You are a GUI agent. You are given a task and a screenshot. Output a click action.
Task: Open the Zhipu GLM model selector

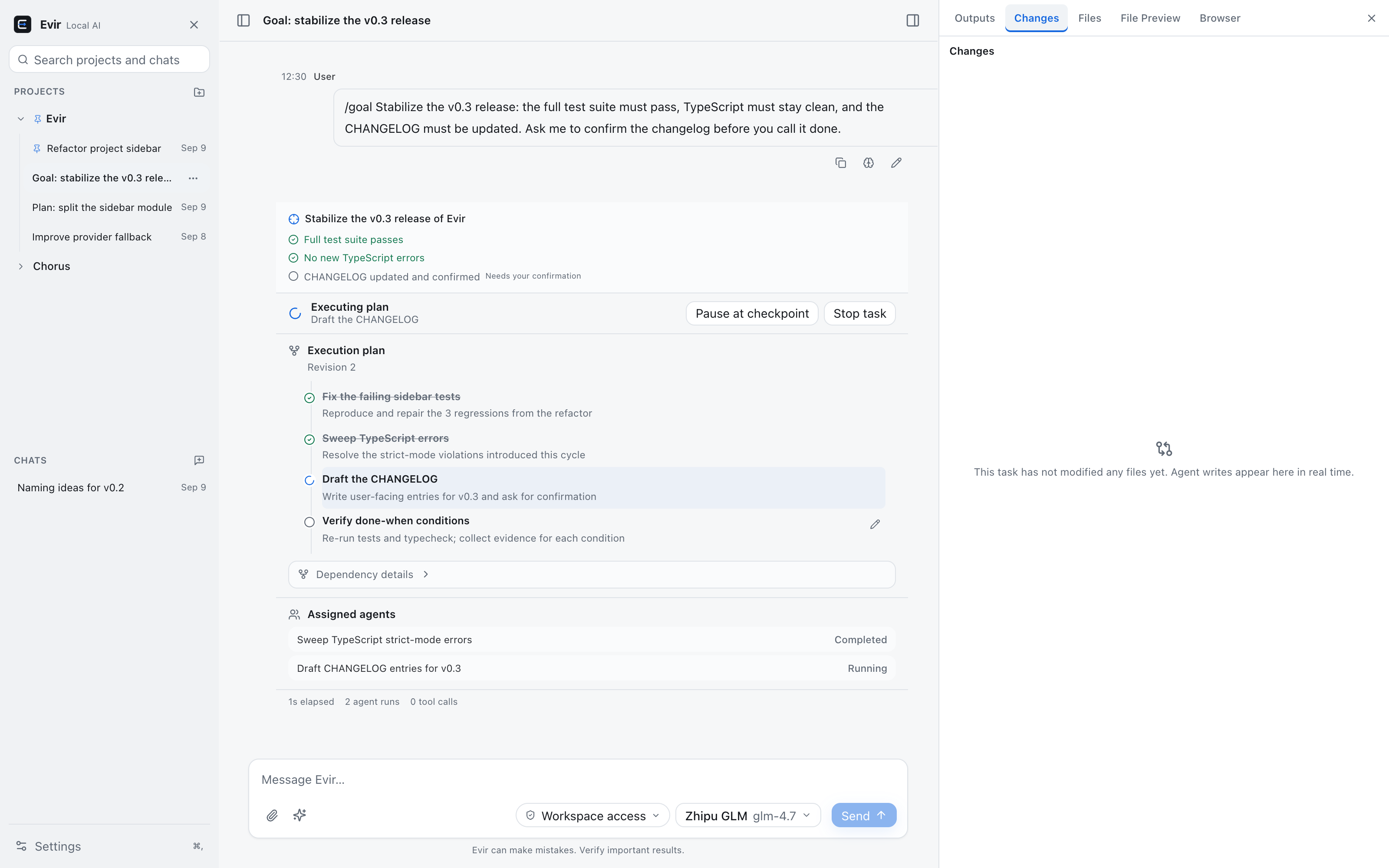point(748,815)
